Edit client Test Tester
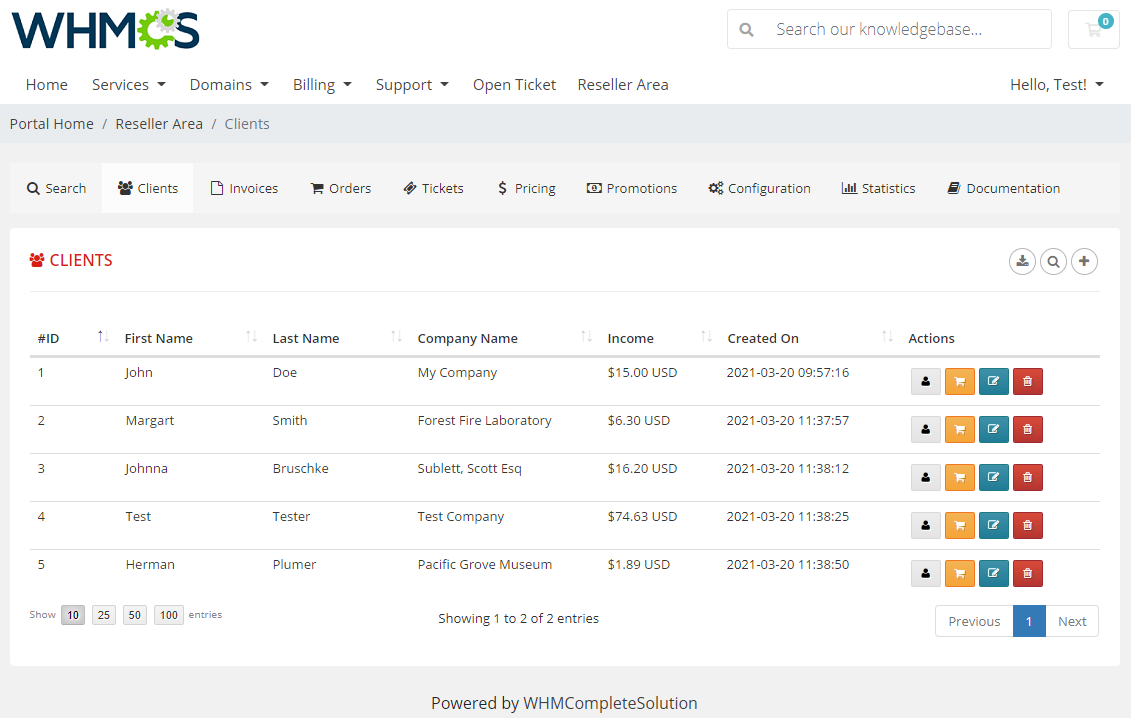This screenshot has width=1131, height=718. 993,525
